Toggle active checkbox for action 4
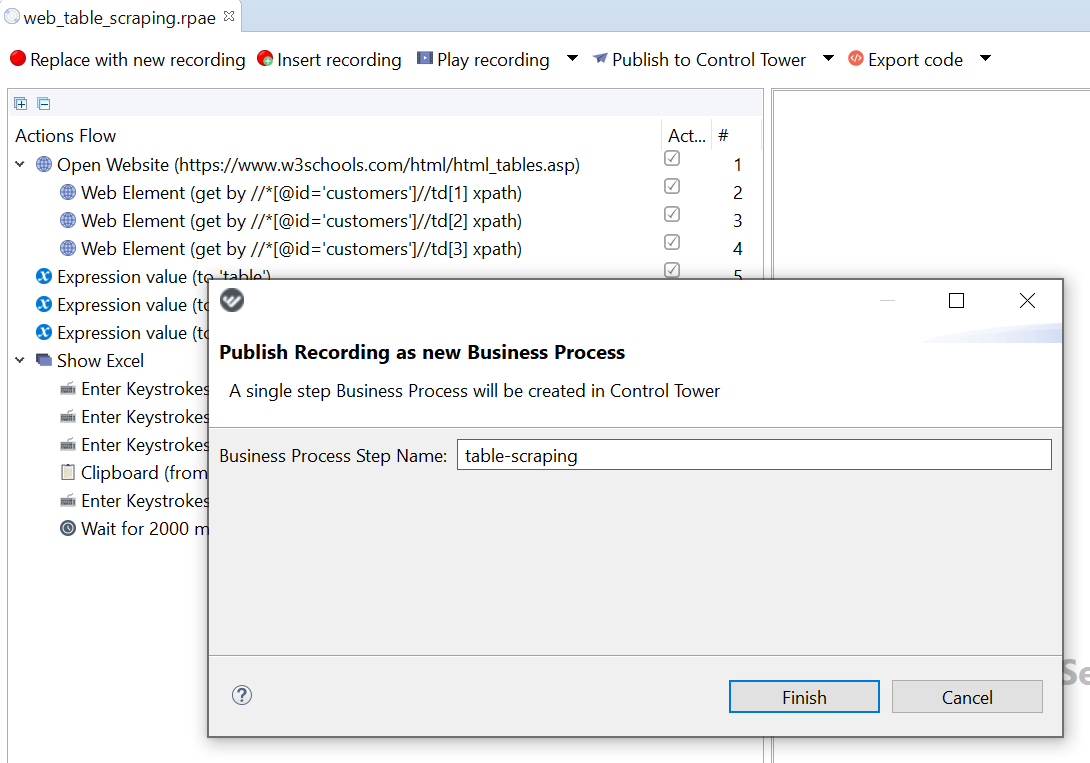This screenshot has width=1090, height=763. [x=672, y=242]
